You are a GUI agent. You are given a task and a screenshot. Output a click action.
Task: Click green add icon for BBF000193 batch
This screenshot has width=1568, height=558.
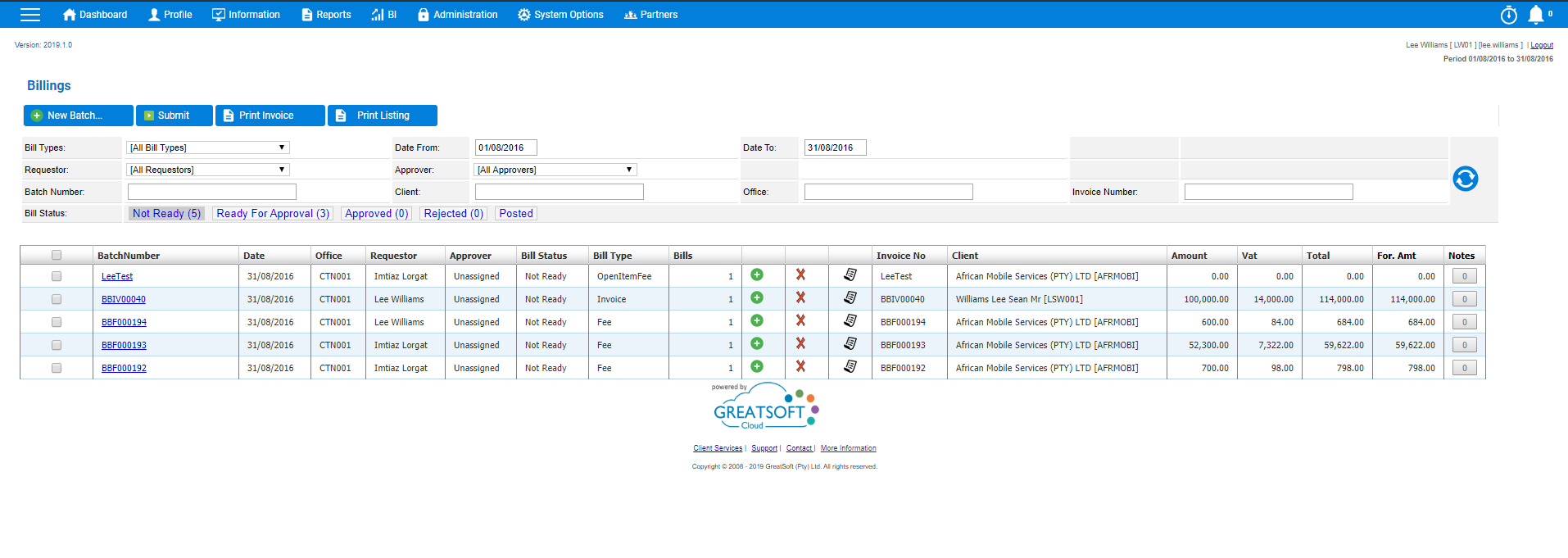coord(757,344)
